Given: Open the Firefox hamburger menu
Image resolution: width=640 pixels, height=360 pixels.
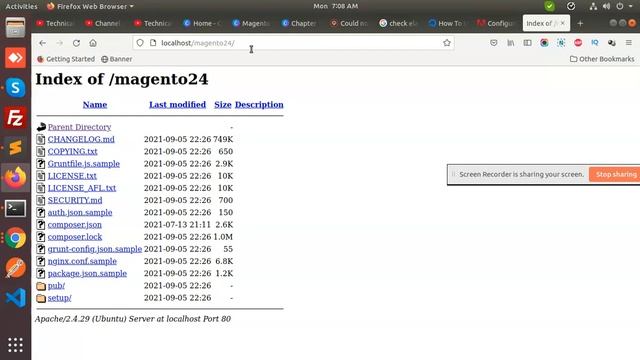Looking at the screenshot, I should click(629, 42).
